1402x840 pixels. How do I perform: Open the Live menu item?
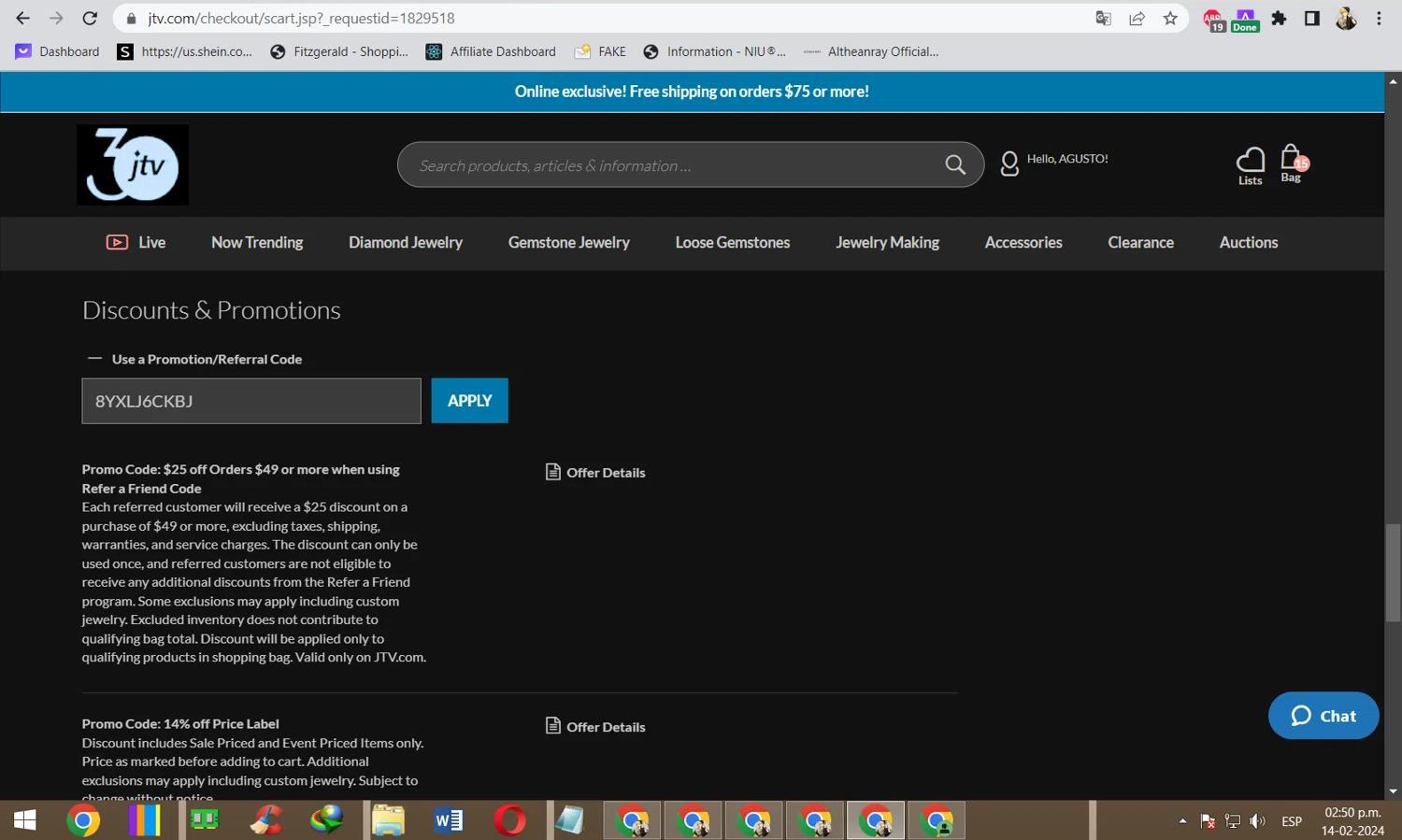[136, 242]
